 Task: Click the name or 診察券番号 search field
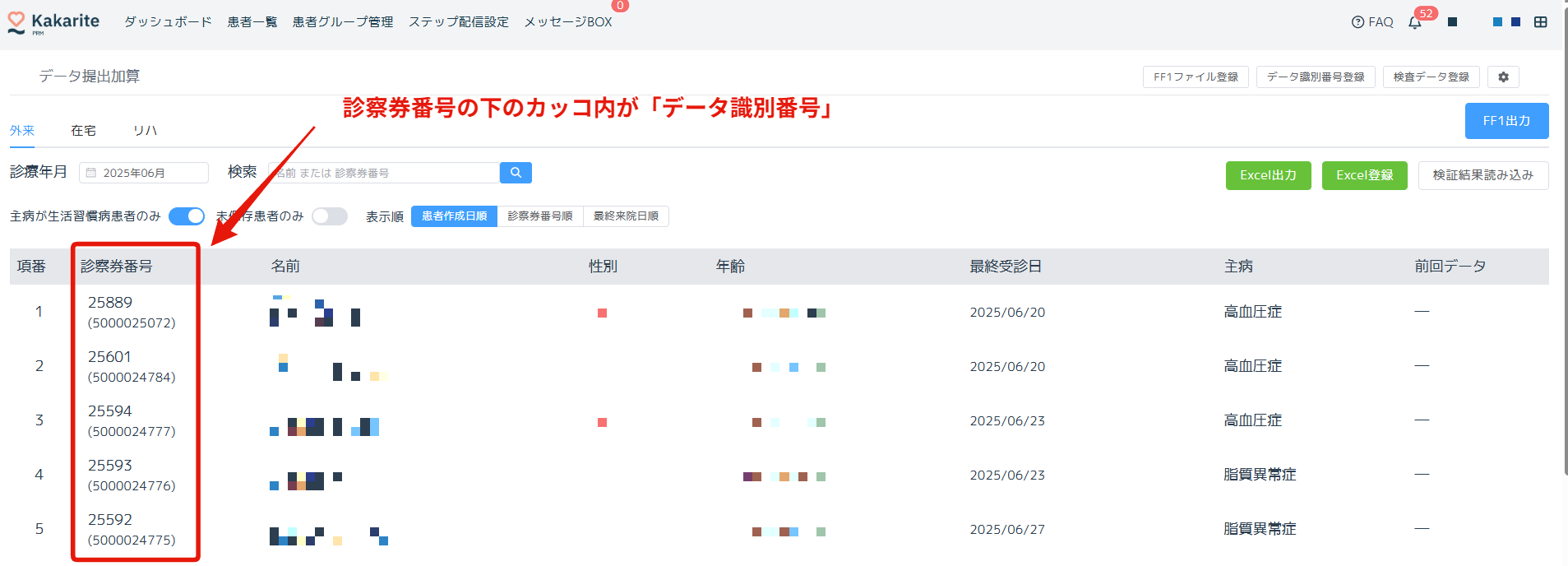pos(384,173)
